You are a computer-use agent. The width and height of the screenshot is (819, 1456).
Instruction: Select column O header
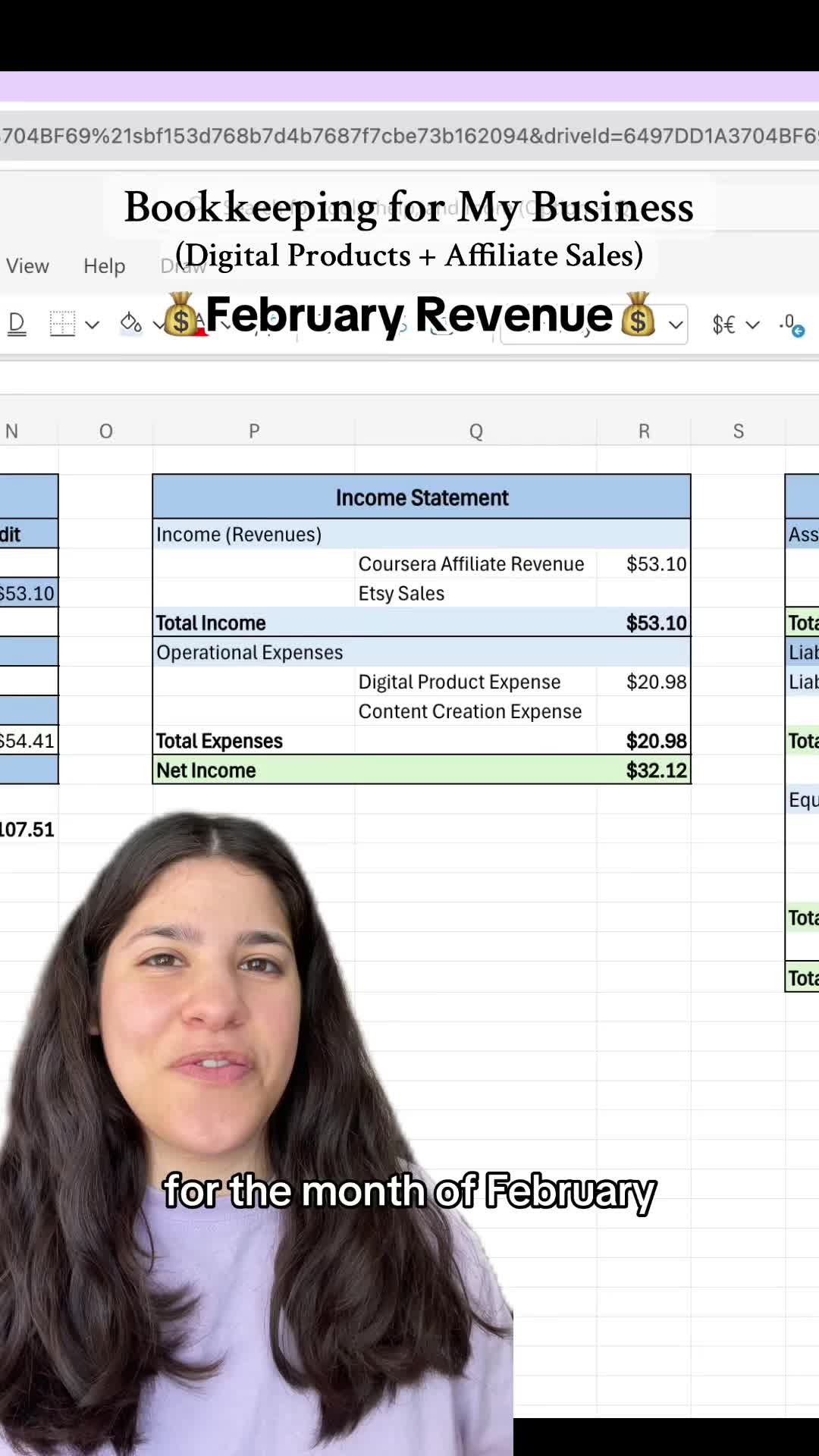tap(106, 431)
